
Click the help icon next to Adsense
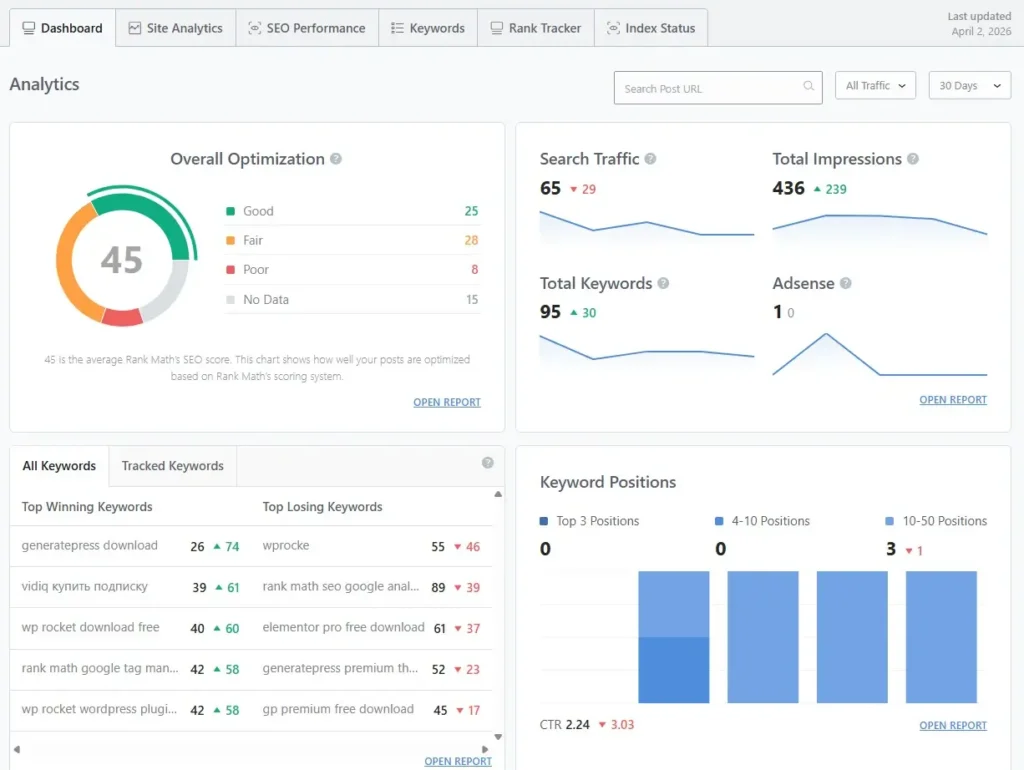[x=845, y=284]
